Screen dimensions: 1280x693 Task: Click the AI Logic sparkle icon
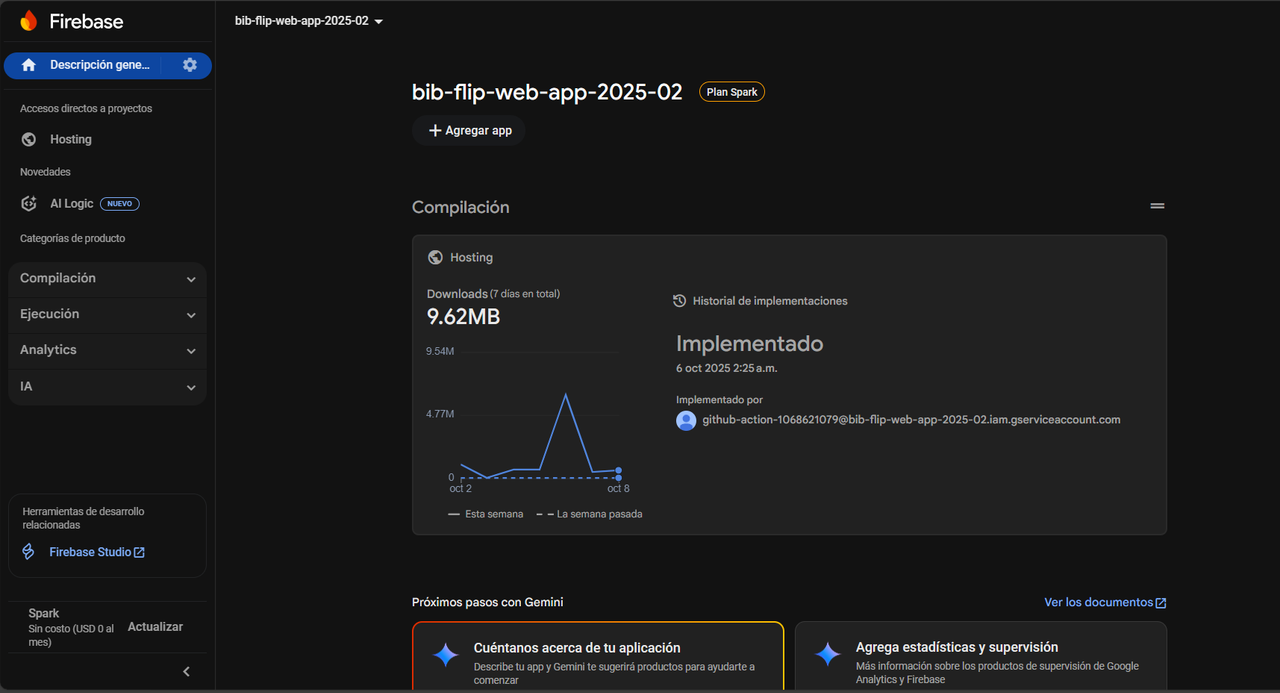coord(29,203)
